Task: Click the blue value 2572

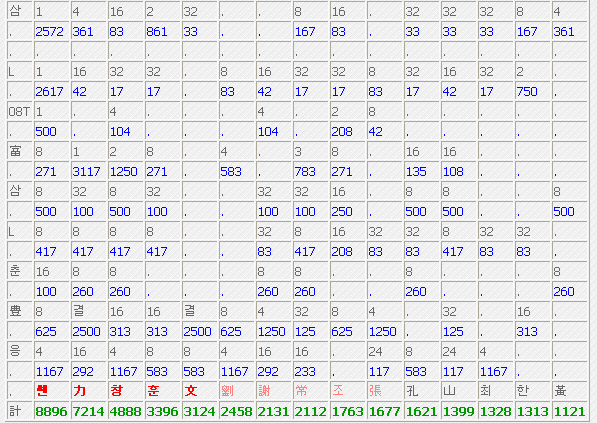Action: point(49,32)
